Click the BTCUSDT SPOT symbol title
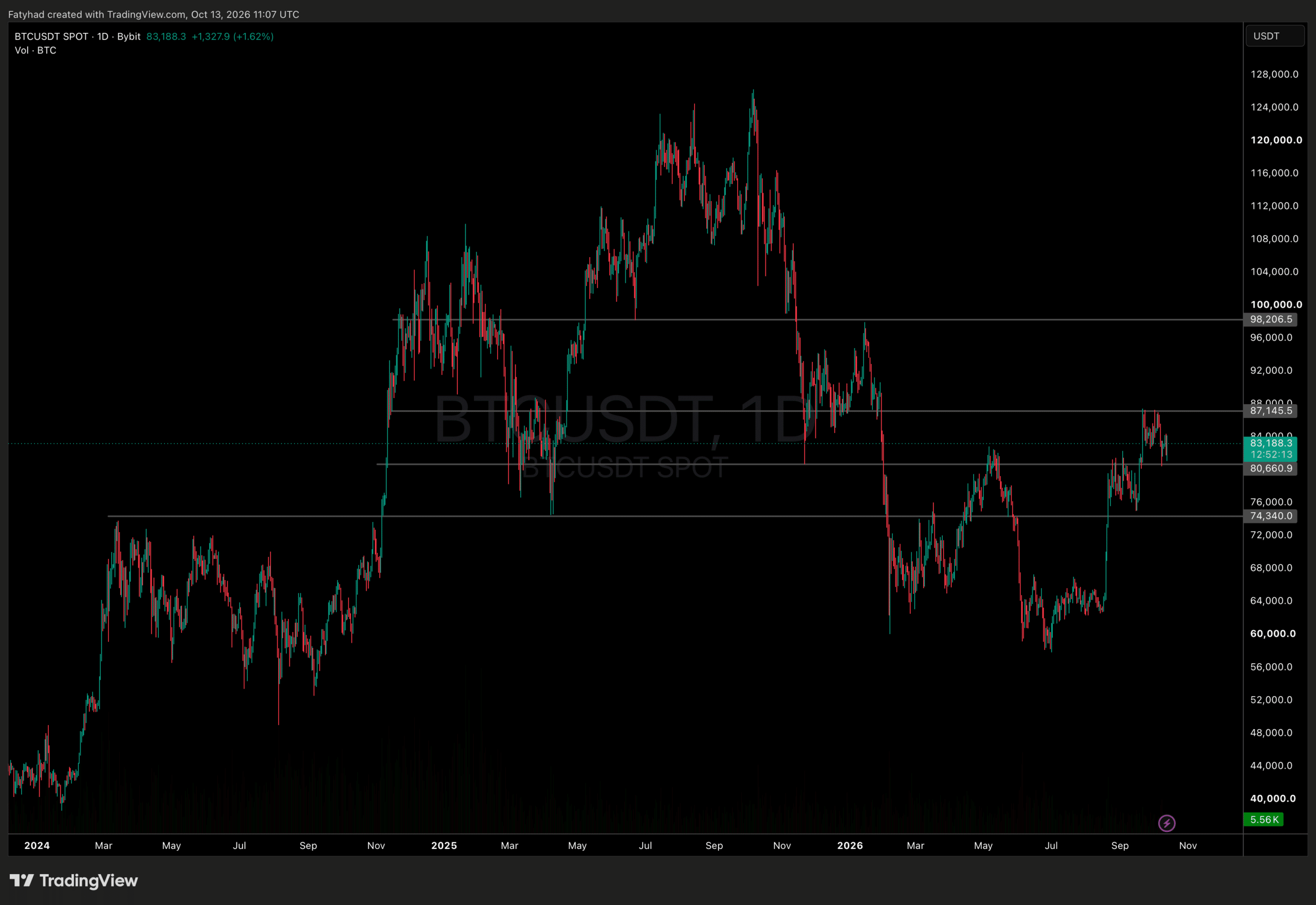Viewport: 1316px width, 905px height. (x=51, y=37)
